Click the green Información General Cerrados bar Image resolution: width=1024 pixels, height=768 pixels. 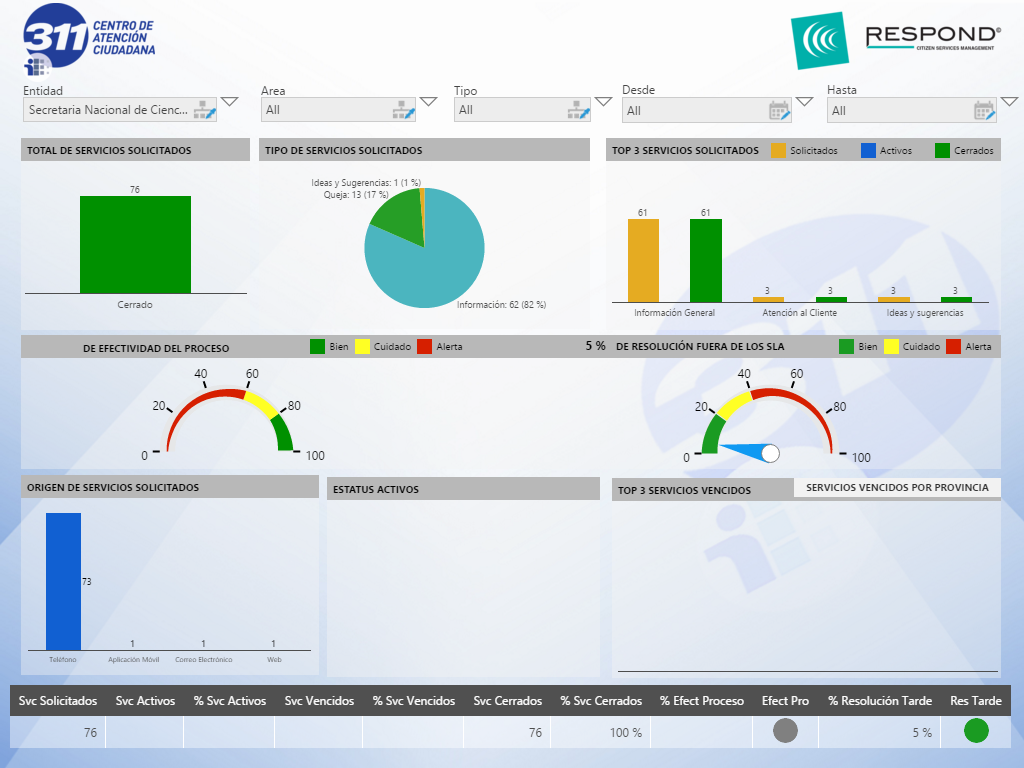pos(706,261)
